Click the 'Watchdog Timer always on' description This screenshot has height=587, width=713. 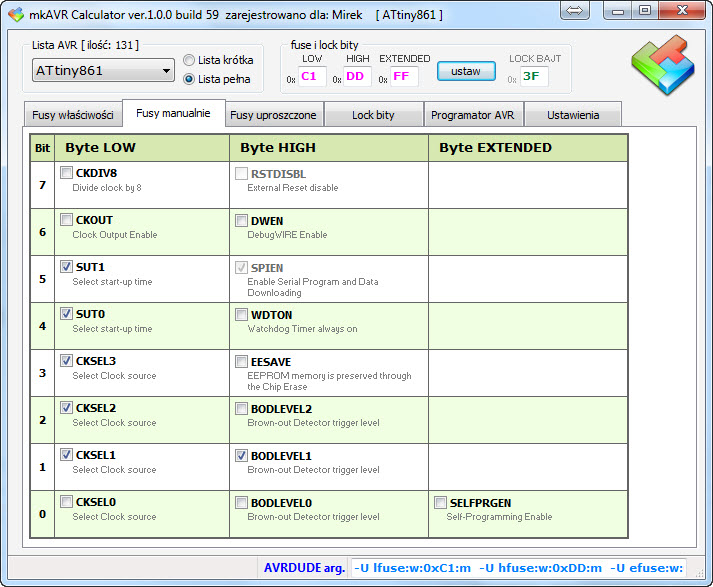click(302, 329)
